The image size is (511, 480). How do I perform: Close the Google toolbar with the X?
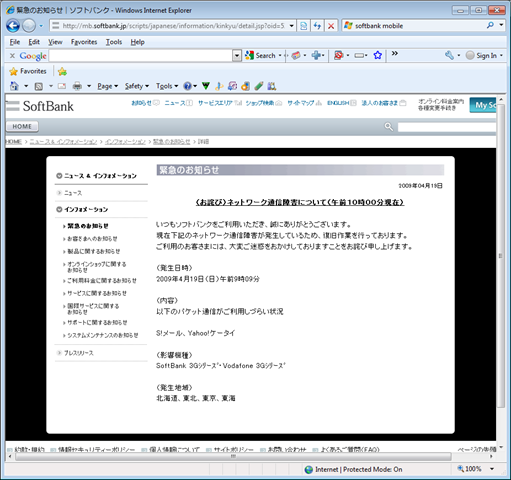(12, 56)
